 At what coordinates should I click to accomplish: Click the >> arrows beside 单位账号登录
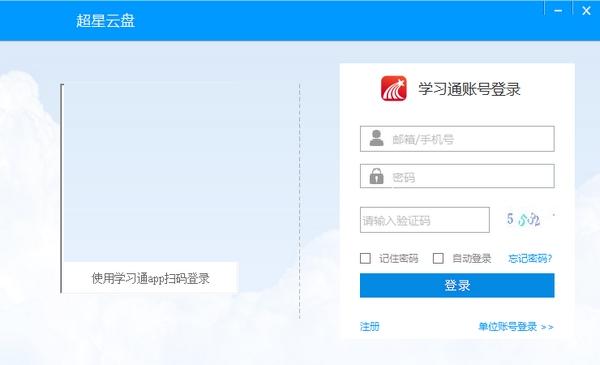click(547, 327)
